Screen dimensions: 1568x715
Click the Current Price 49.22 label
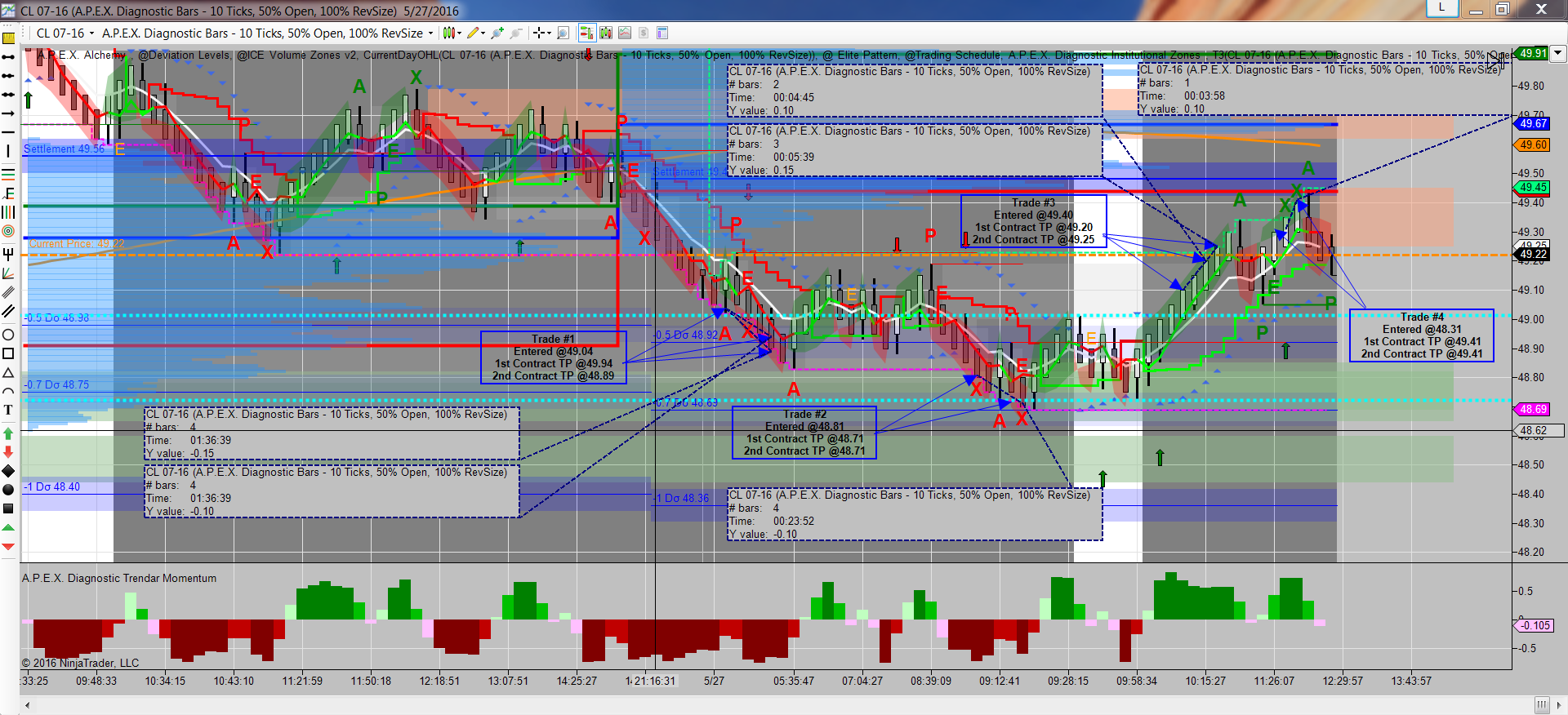pyautogui.click(x=77, y=244)
